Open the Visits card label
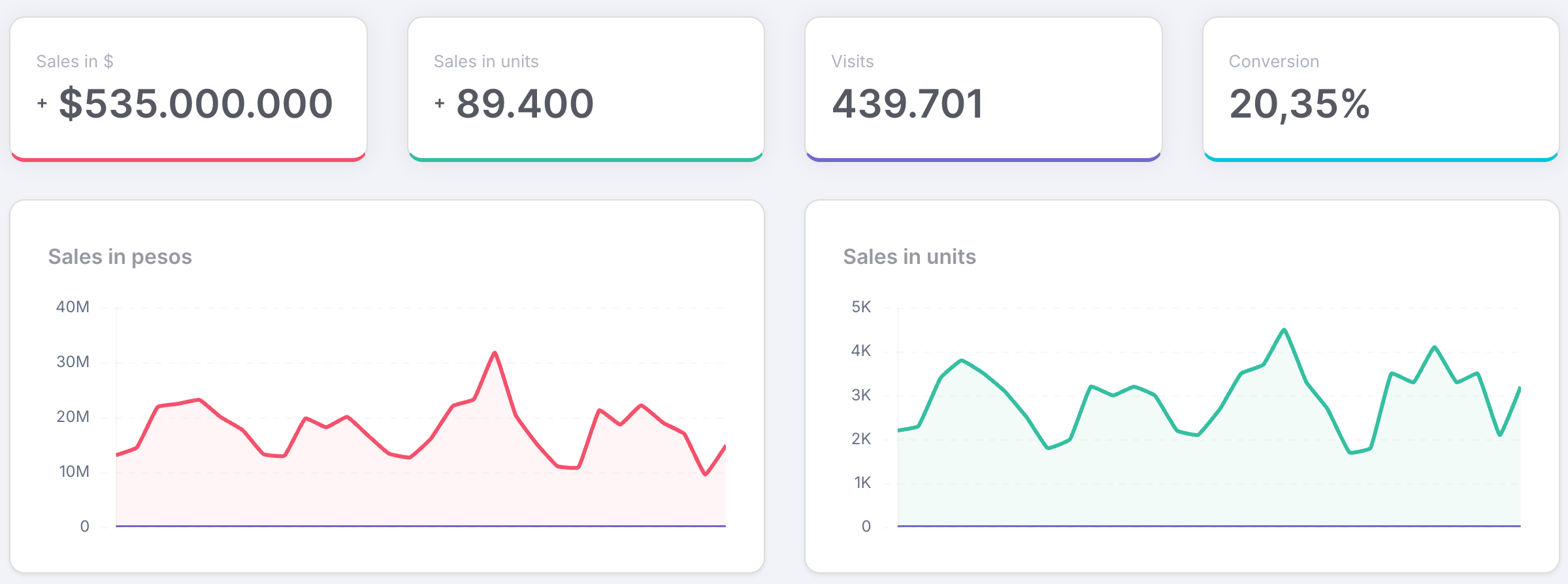The image size is (1568, 584). 852,61
